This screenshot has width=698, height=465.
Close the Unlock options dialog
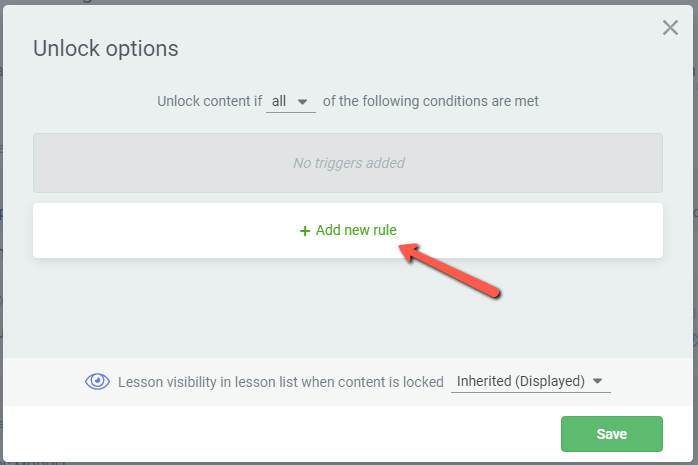point(670,28)
